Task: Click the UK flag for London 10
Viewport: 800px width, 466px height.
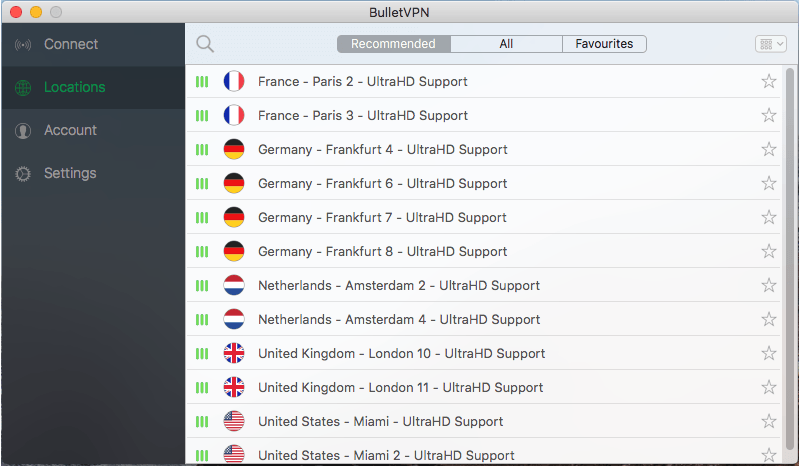Action: tap(234, 354)
